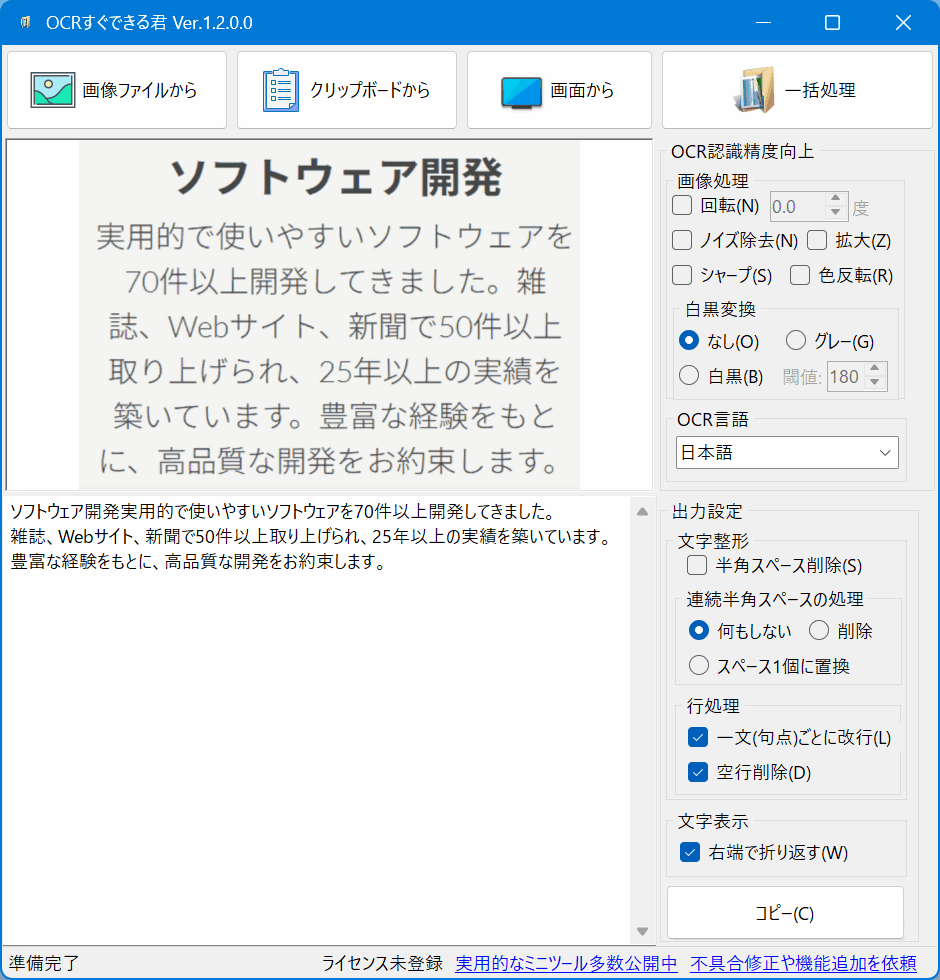Click the monitor icon on 画面から
The height and width of the screenshot is (980, 940).
(521, 91)
